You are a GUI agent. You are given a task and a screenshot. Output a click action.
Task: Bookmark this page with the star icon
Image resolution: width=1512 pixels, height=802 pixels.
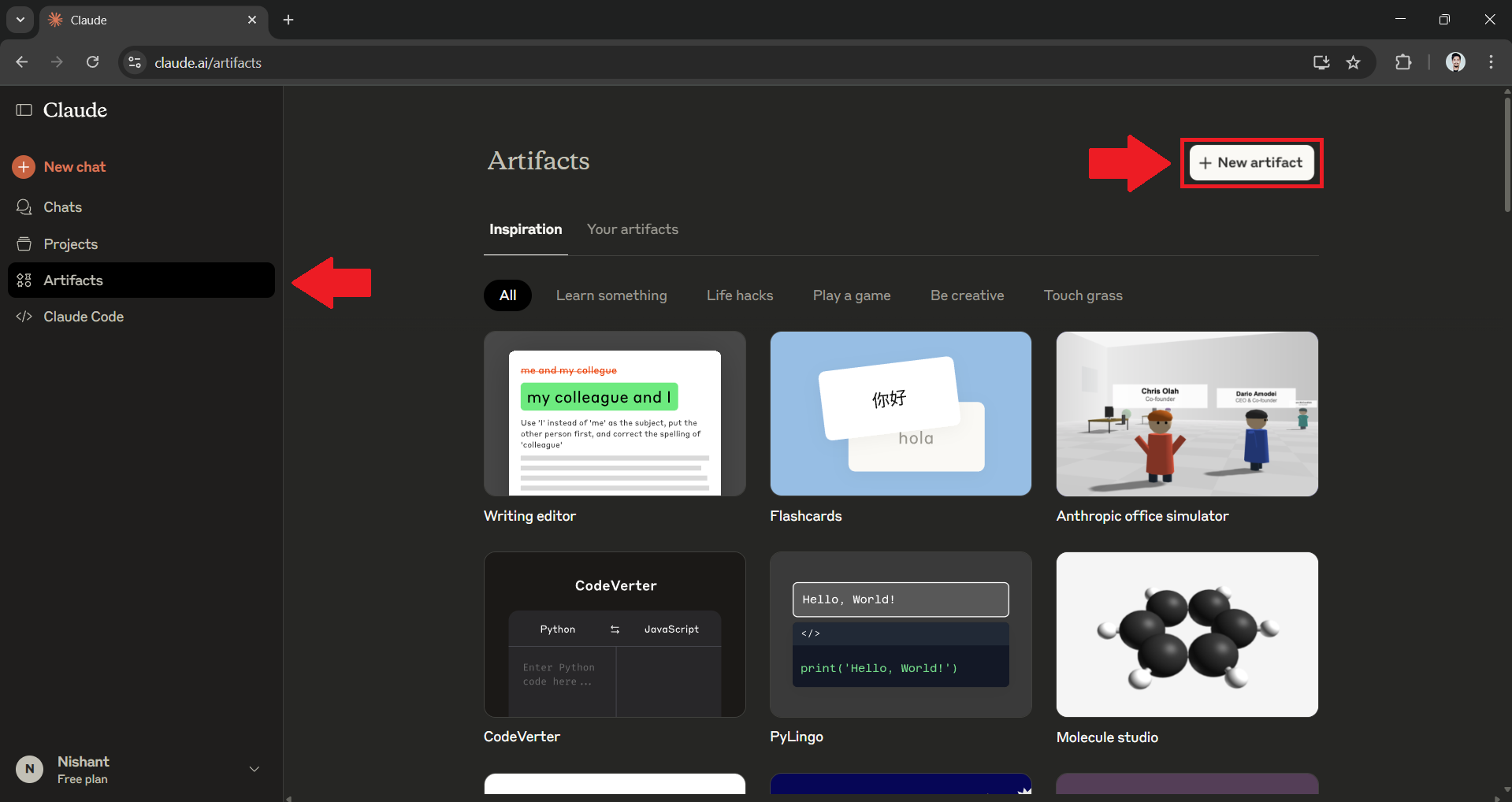click(x=1354, y=62)
